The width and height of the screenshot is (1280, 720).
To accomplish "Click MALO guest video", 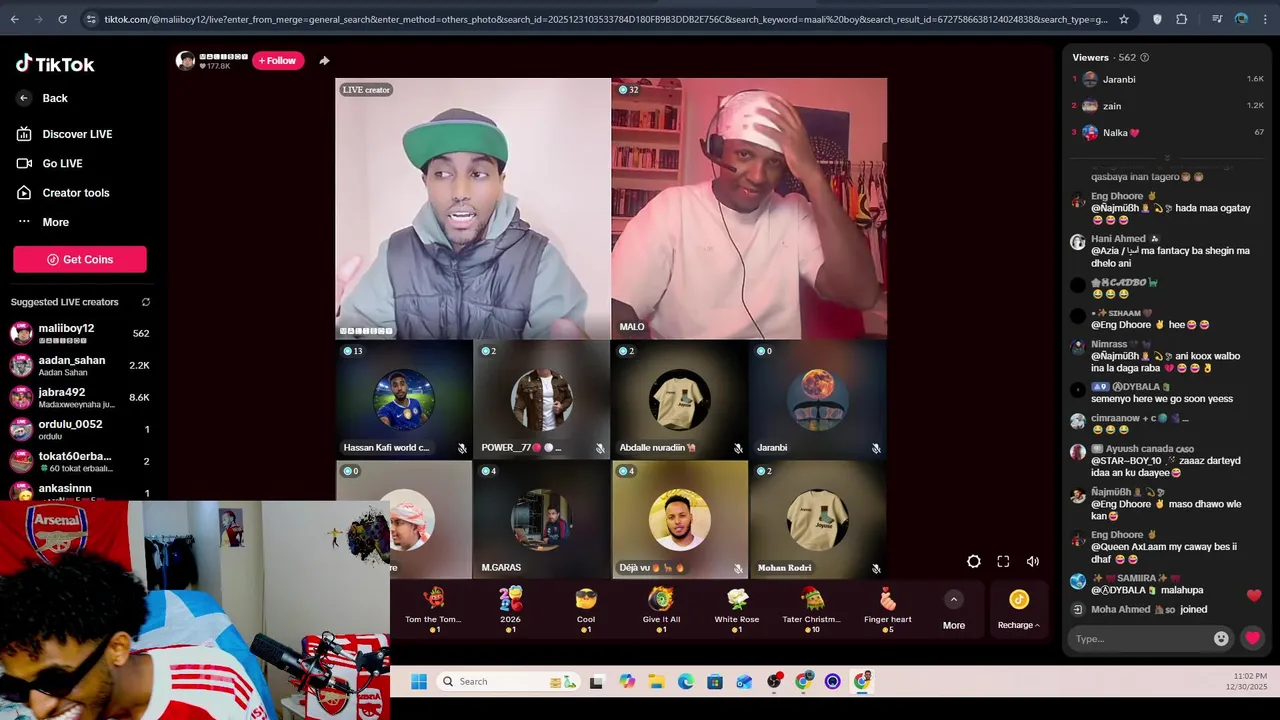I will point(749,208).
